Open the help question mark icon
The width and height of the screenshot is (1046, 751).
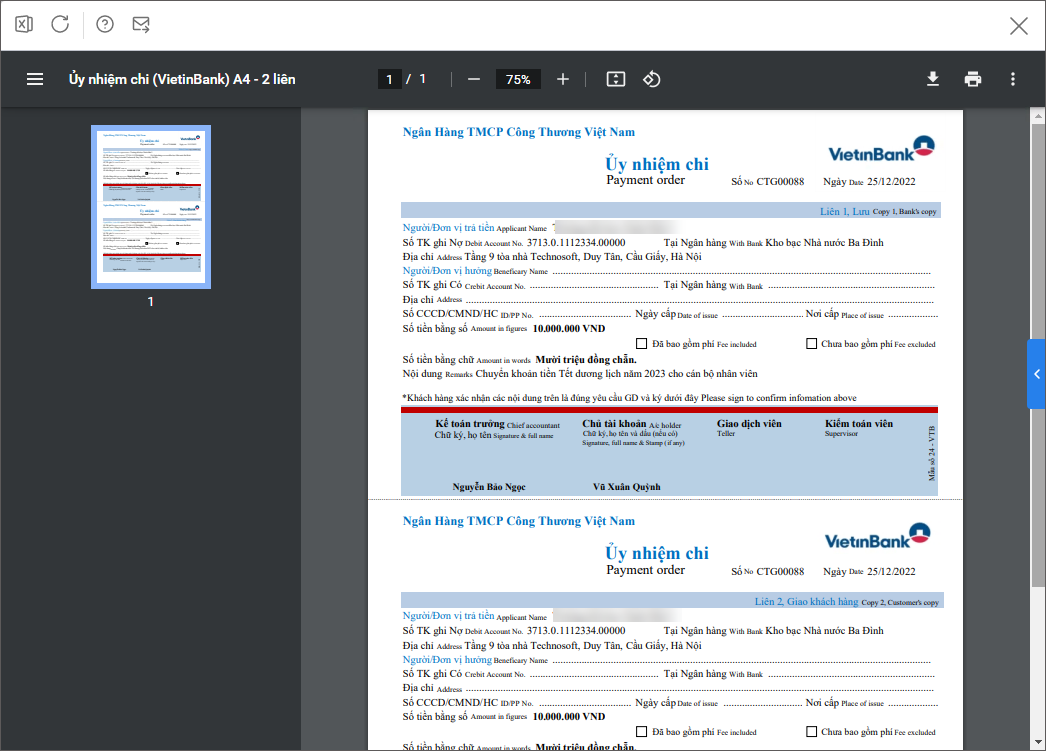tap(105, 25)
